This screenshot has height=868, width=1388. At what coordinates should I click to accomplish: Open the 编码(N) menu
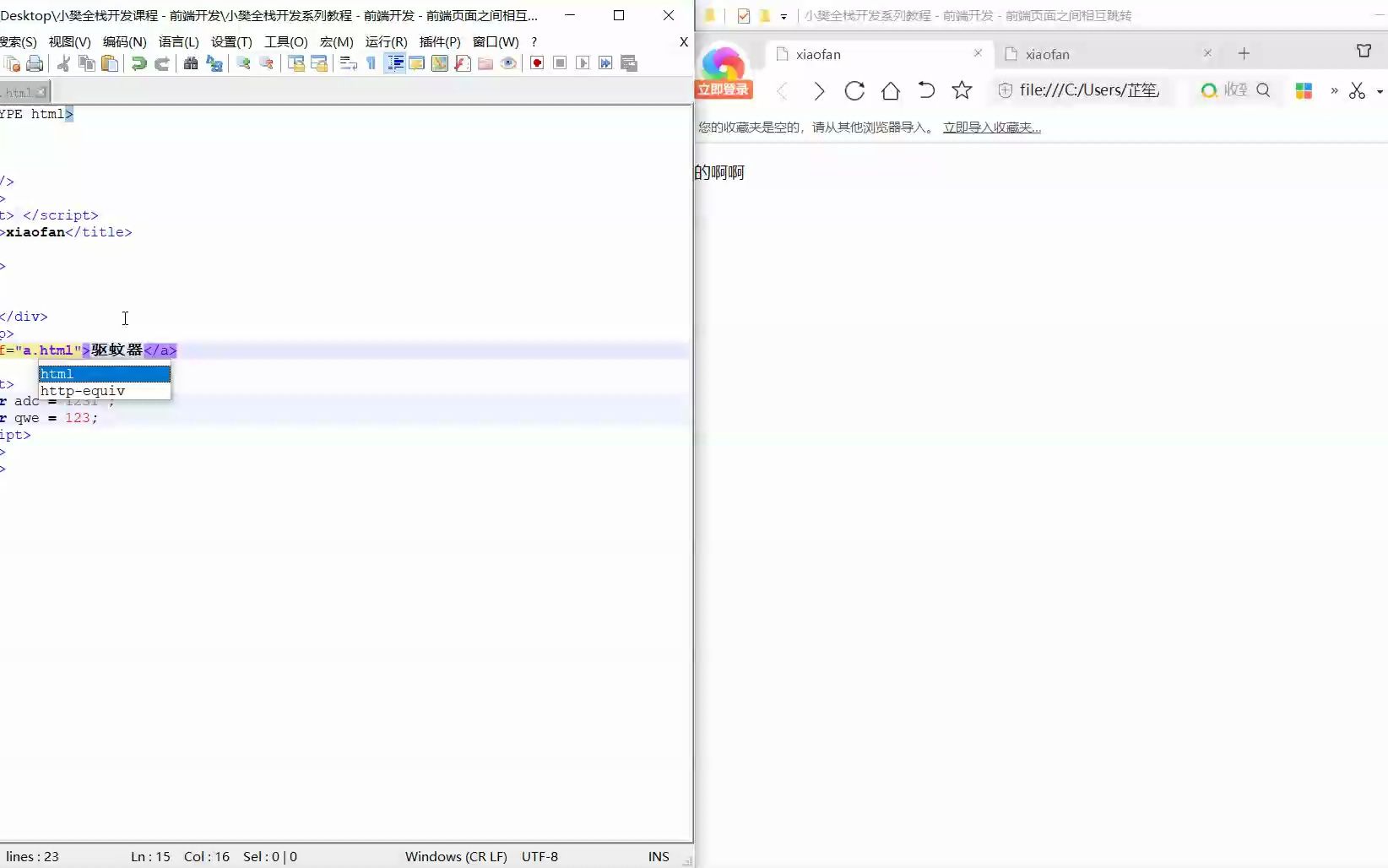124,41
